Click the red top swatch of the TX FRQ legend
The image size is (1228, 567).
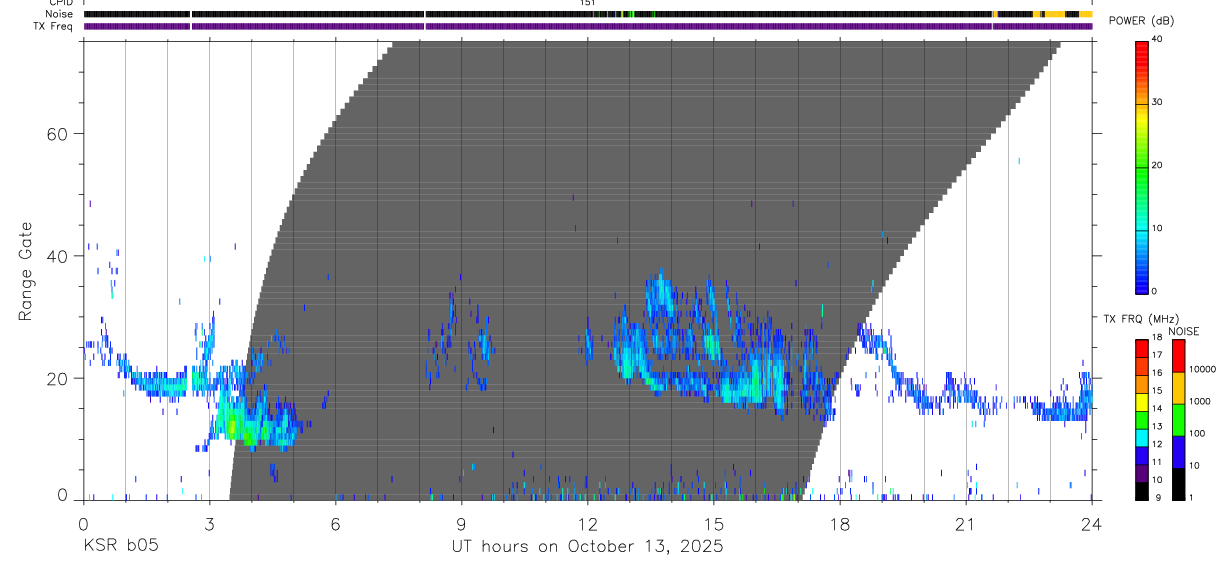point(1141,349)
